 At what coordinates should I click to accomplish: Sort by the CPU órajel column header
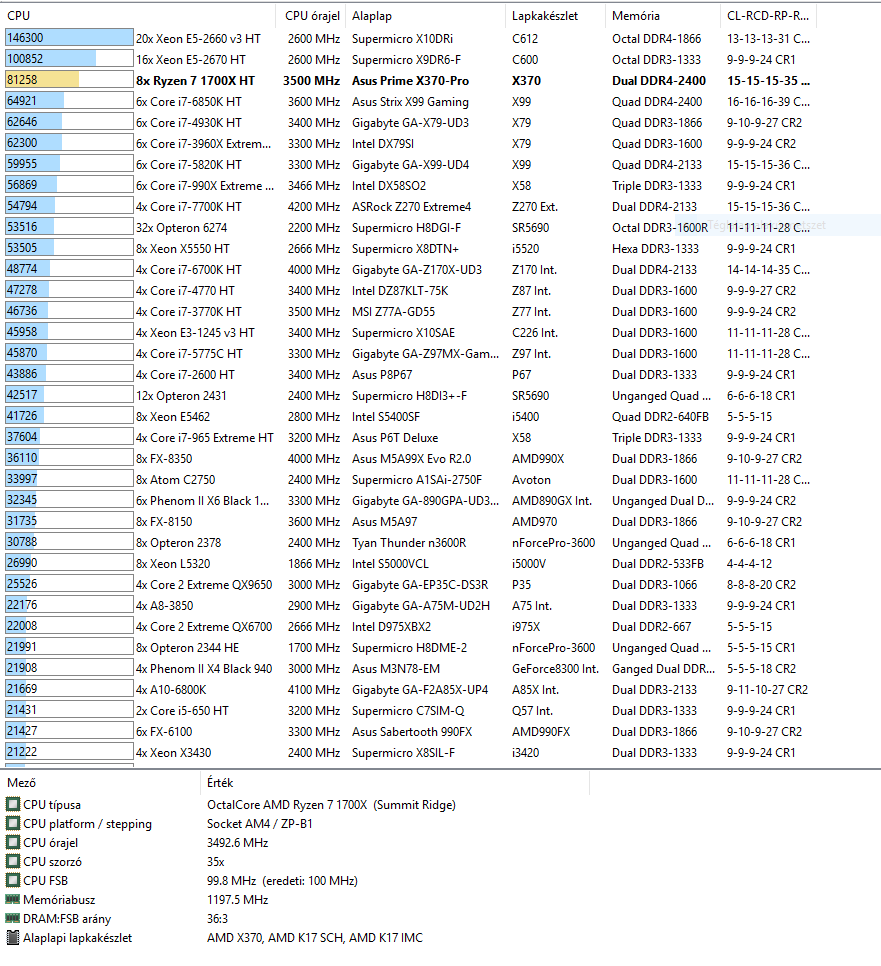pyautogui.click(x=312, y=16)
